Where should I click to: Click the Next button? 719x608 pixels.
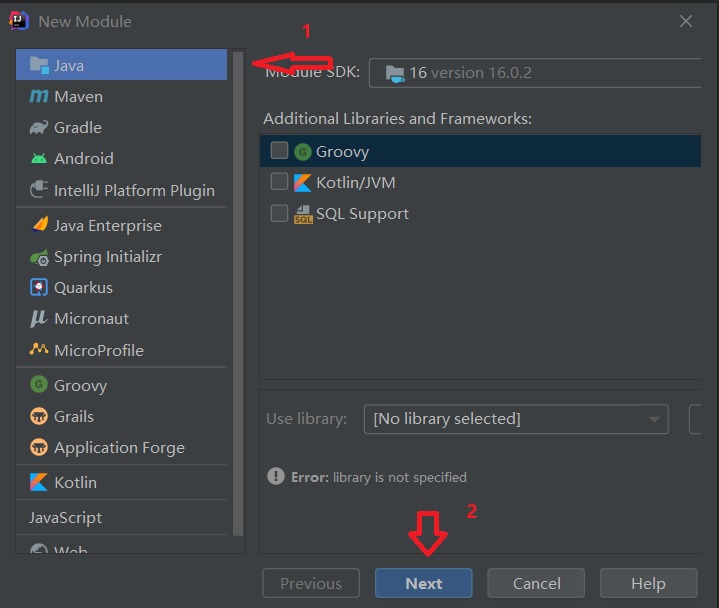423,584
